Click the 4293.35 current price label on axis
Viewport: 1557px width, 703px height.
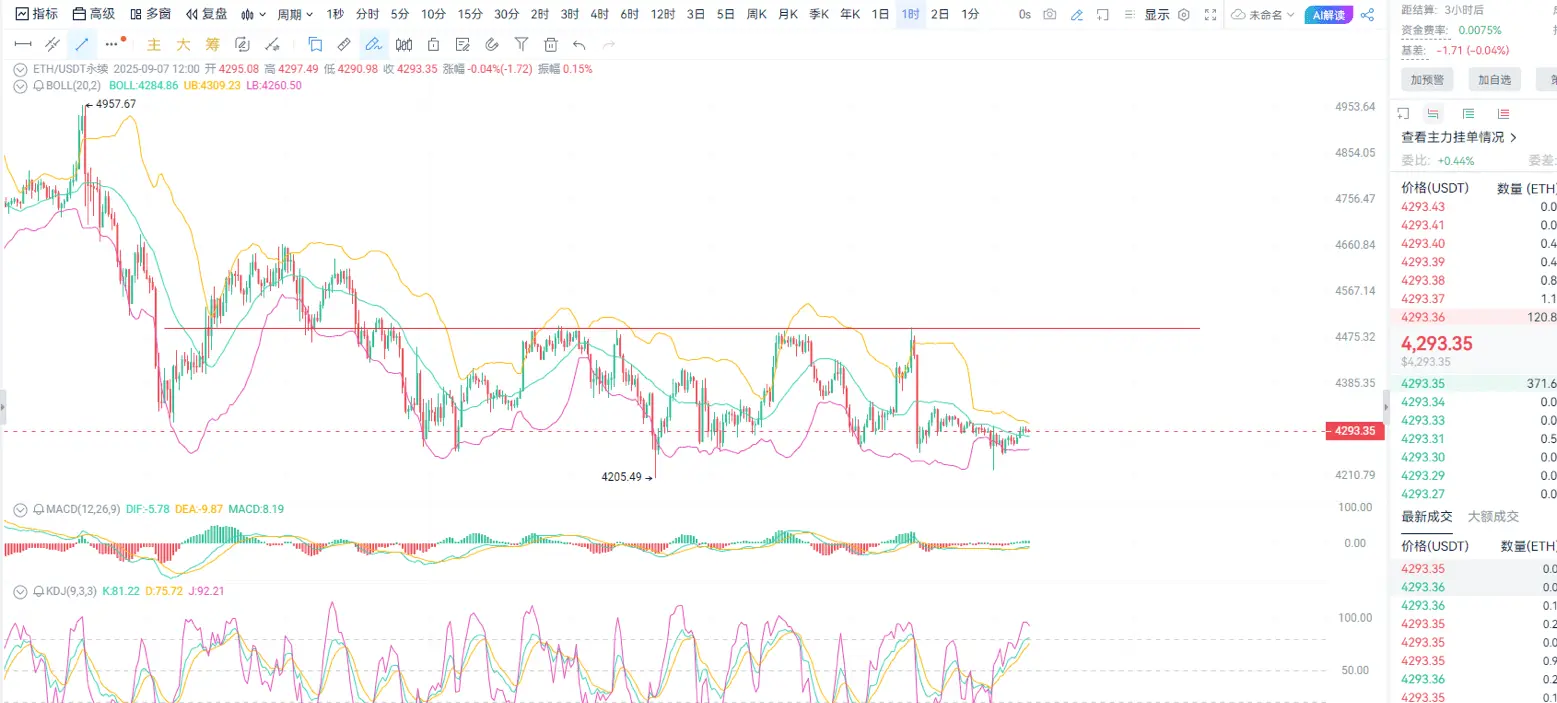[x=1355, y=431]
